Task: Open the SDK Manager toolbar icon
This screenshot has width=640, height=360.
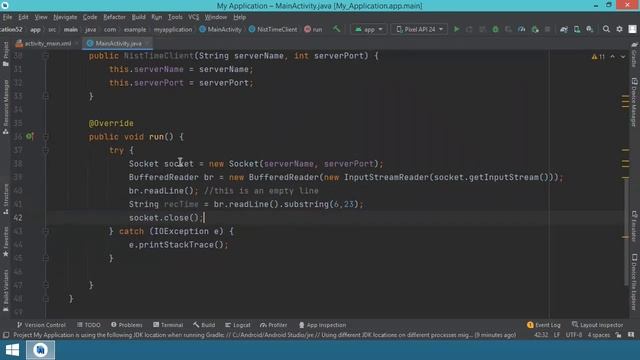Action: (x=590, y=29)
